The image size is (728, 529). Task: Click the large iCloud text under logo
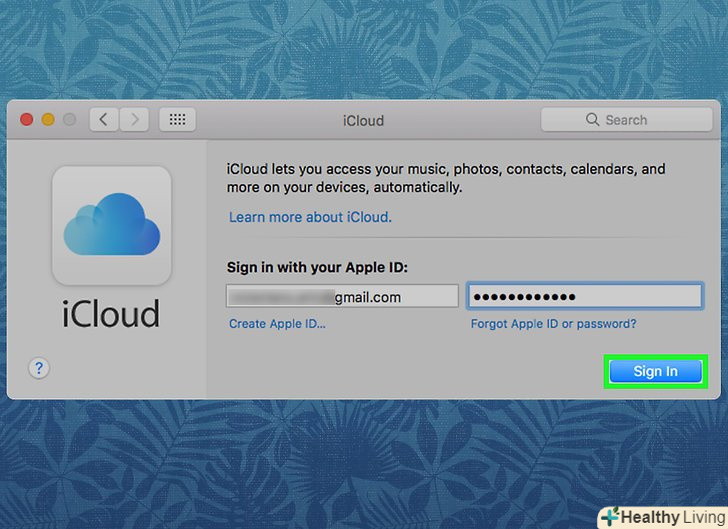pyautogui.click(x=111, y=313)
